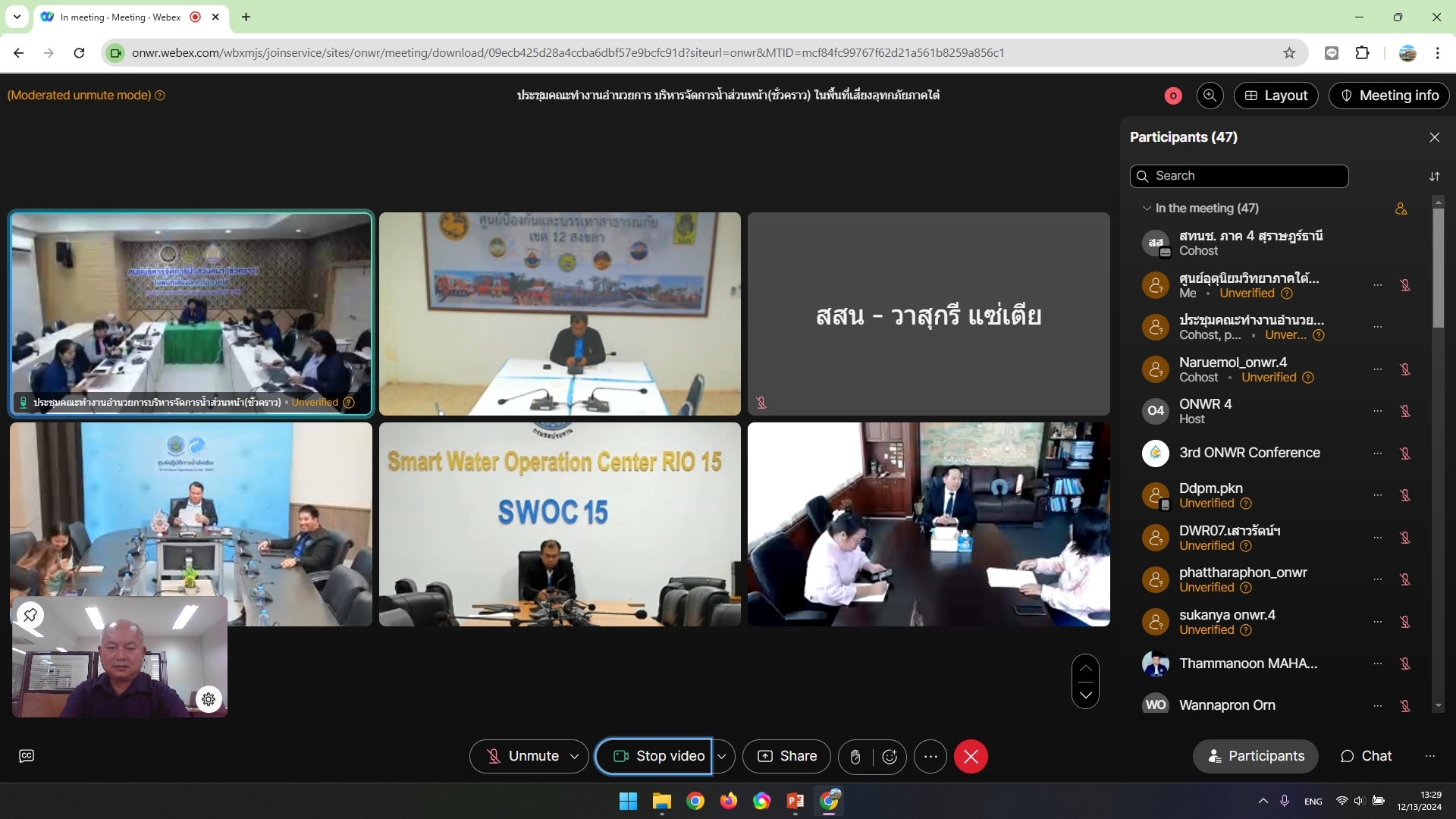Click the red leave meeting button
Screen dimensions: 1456x819
click(x=971, y=757)
